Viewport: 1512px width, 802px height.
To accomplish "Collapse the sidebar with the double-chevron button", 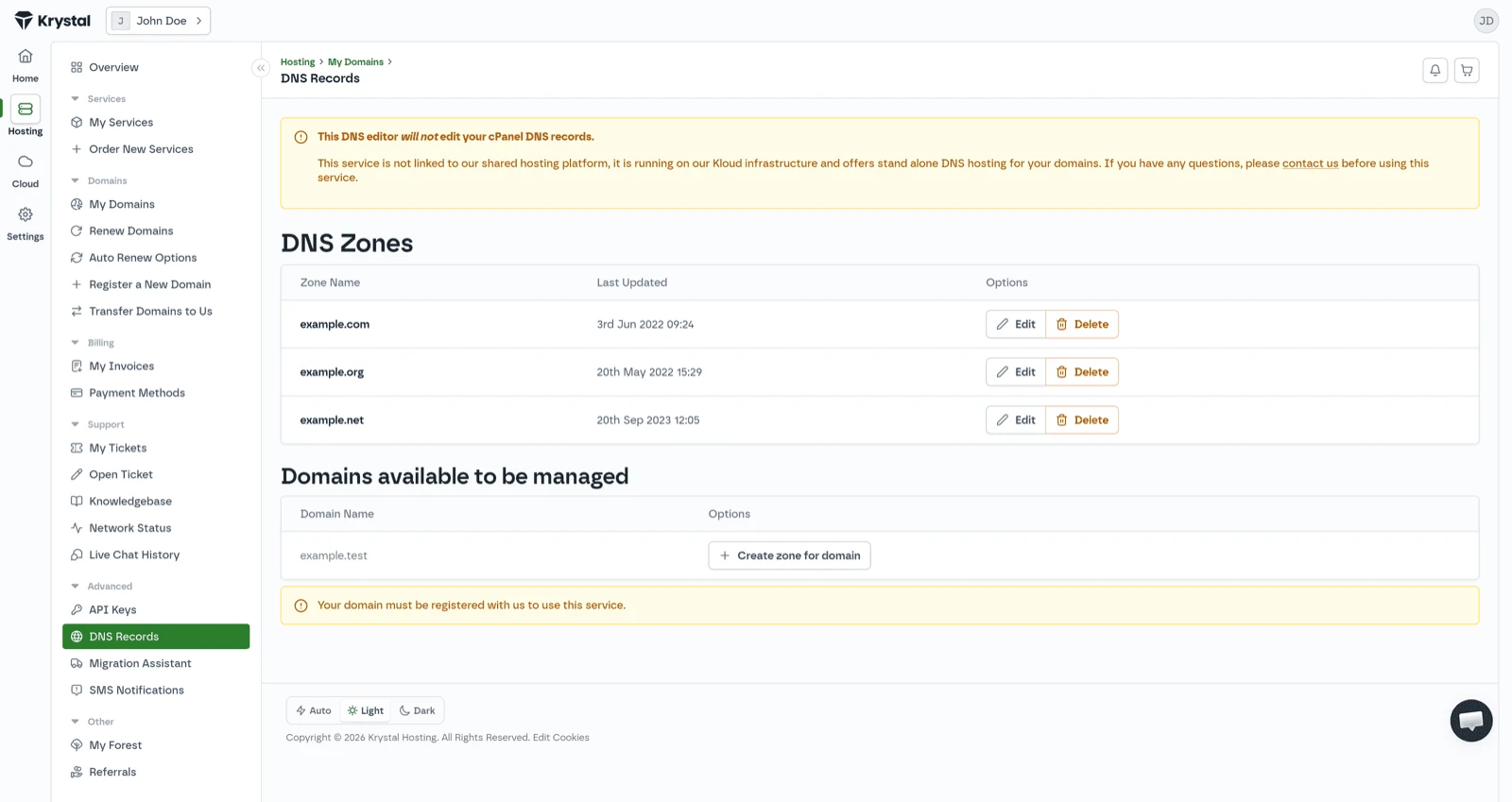I will tap(261, 68).
